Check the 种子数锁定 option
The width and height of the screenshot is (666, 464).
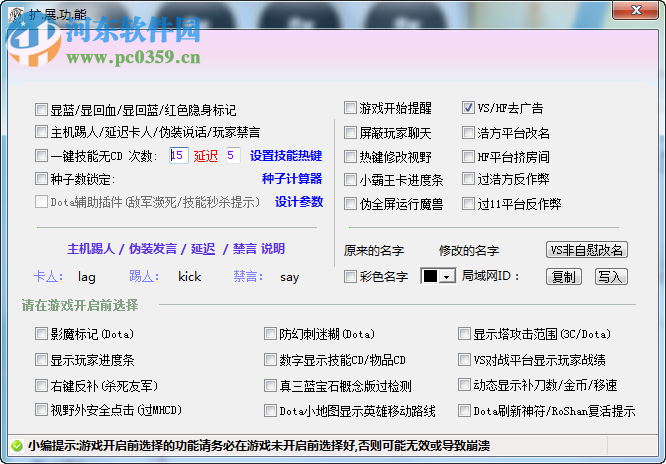[41, 178]
